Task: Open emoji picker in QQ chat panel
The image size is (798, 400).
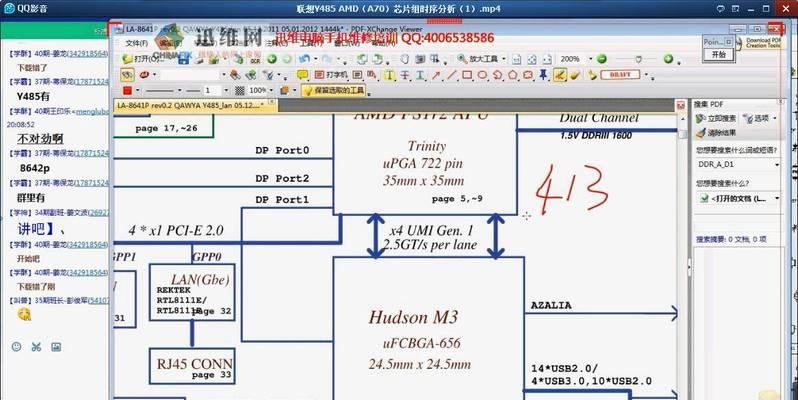Action: pos(16,347)
